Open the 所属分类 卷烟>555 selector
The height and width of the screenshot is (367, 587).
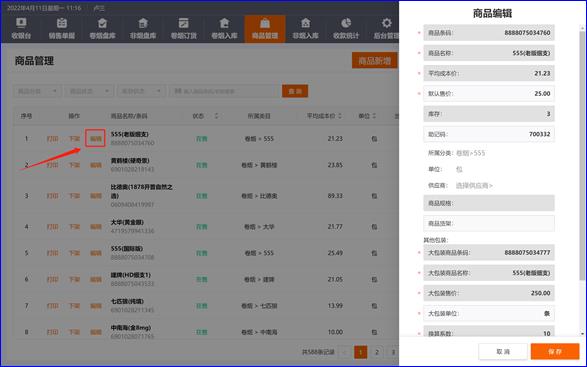(471, 153)
